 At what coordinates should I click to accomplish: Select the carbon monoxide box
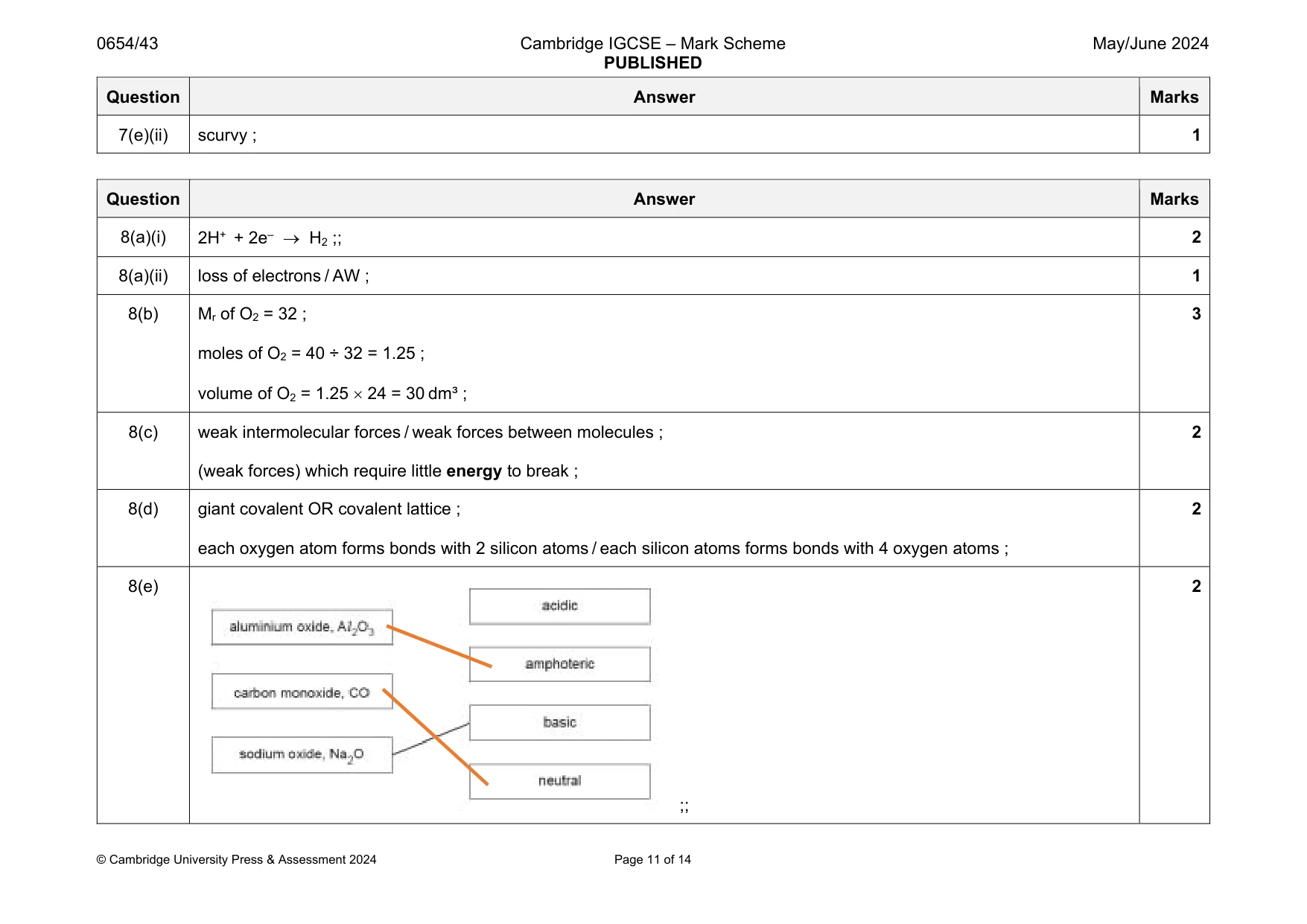pos(302,692)
